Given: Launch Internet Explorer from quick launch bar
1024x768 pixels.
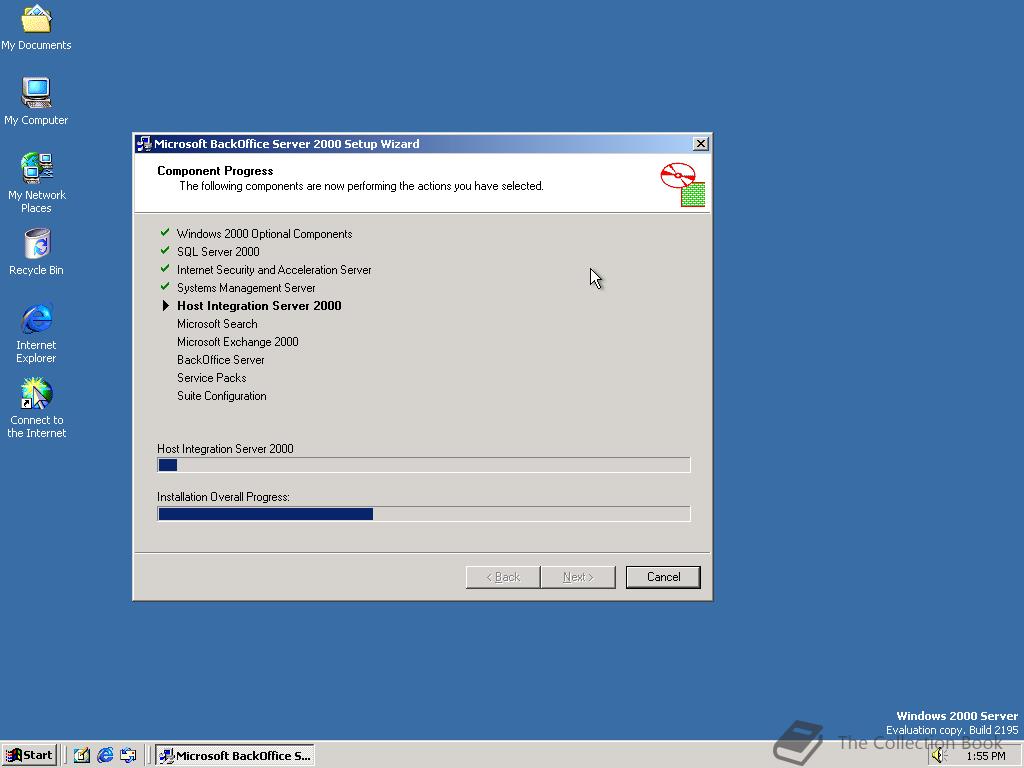Looking at the screenshot, I should [x=104, y=755].
